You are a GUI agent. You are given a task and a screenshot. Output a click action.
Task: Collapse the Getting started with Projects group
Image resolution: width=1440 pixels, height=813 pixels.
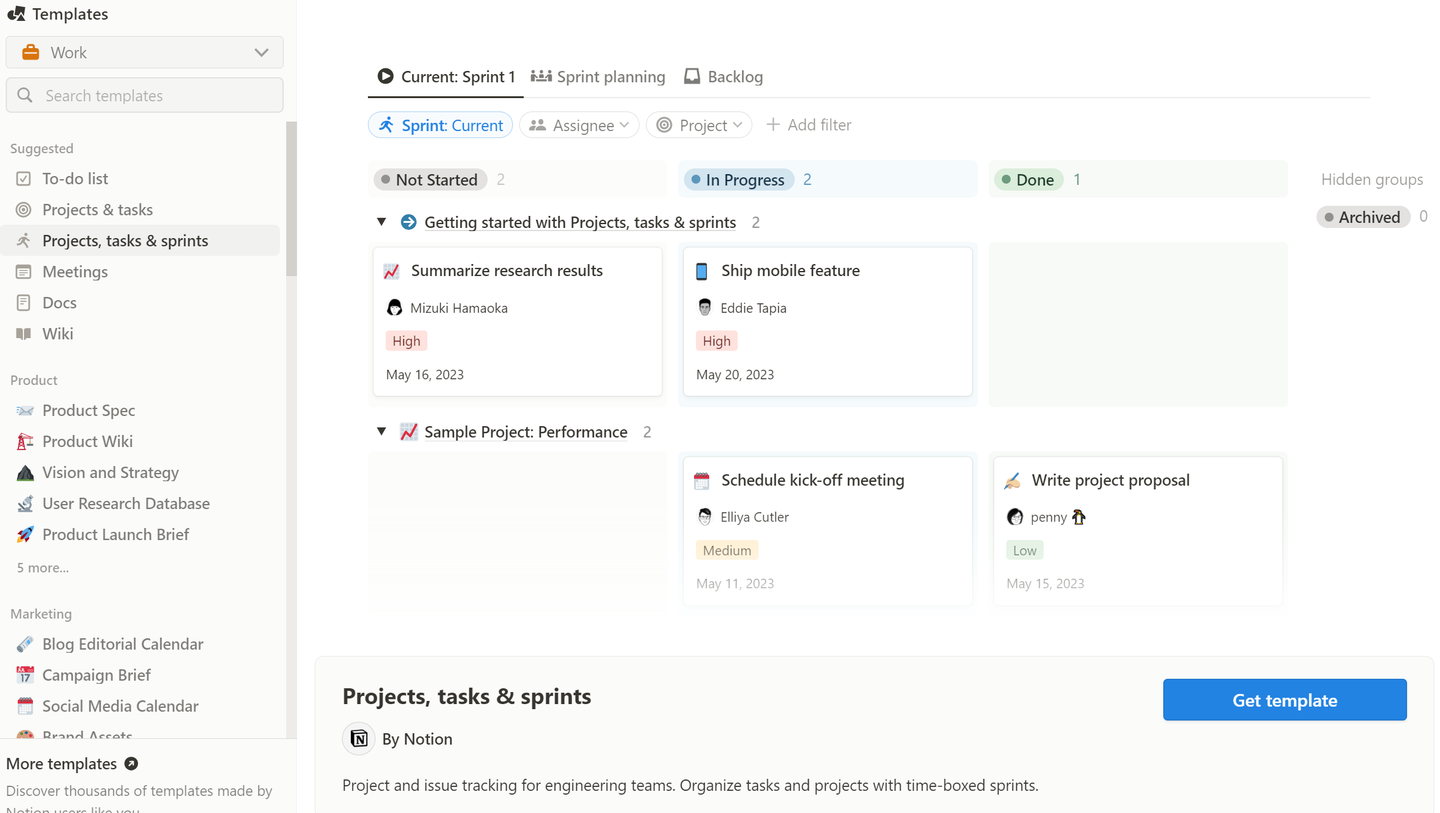(x=381, y=222)
